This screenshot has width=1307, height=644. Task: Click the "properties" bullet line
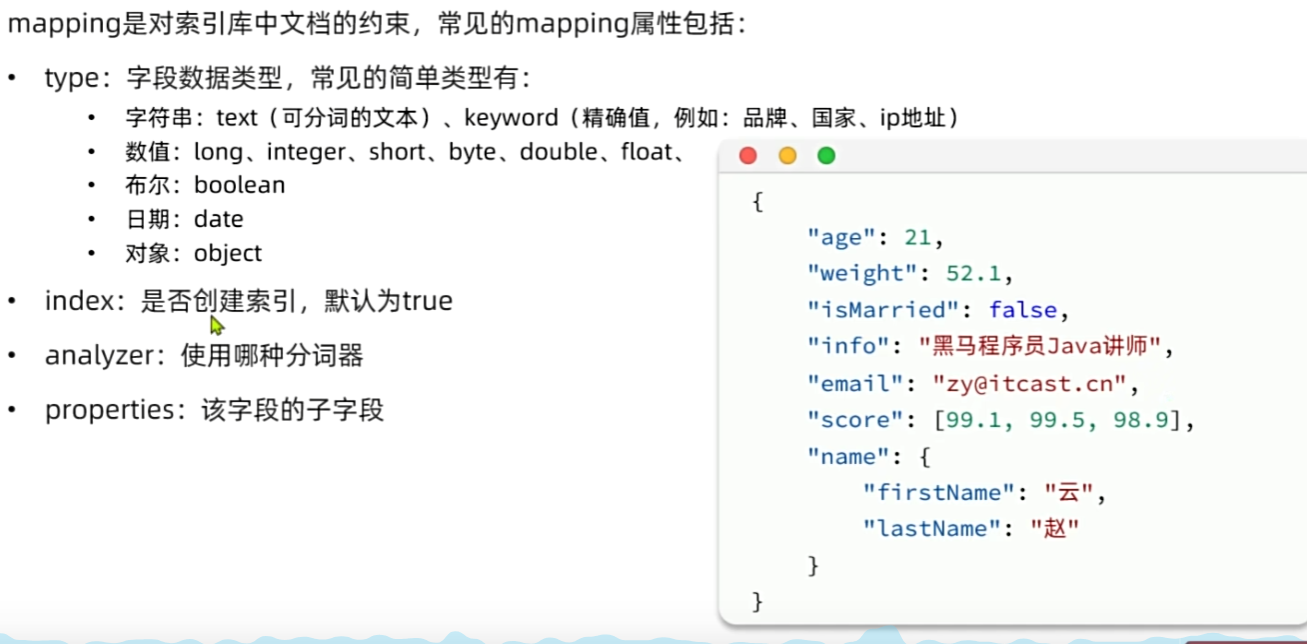click(x=214, y=410)
